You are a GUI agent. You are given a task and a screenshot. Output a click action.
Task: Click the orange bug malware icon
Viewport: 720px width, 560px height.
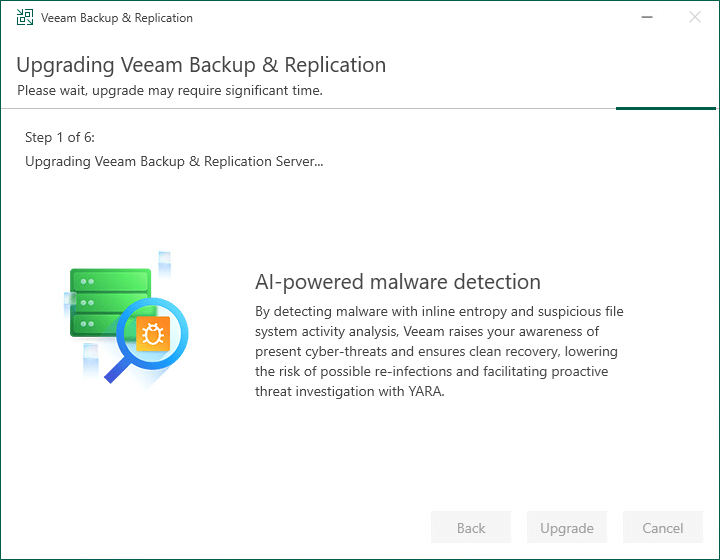pos(154,335)
